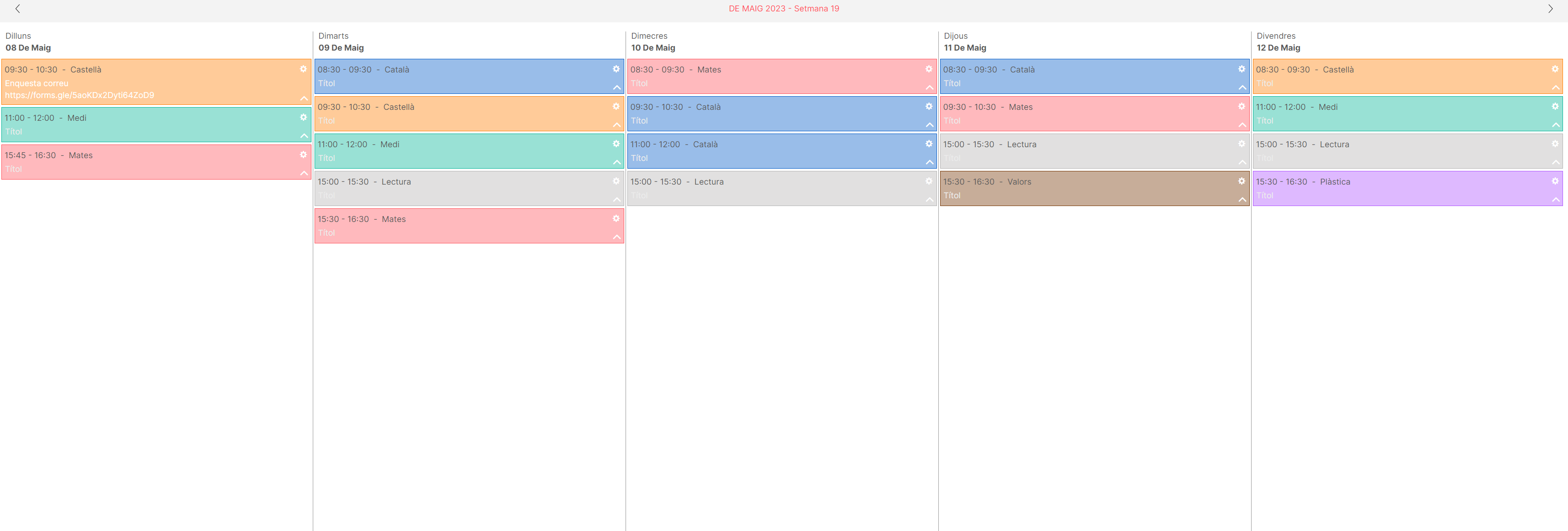Click Títol field in Monday Medi card
This screenshot has height=531, width=1568.
tap(13, 131)
